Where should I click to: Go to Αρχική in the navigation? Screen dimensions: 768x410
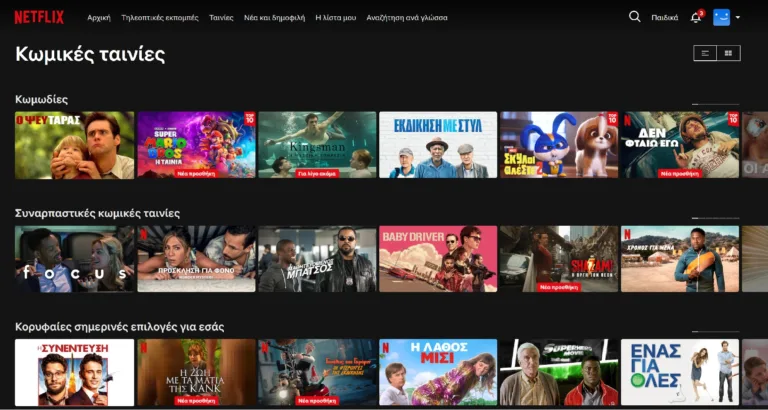tap(99, 18)
